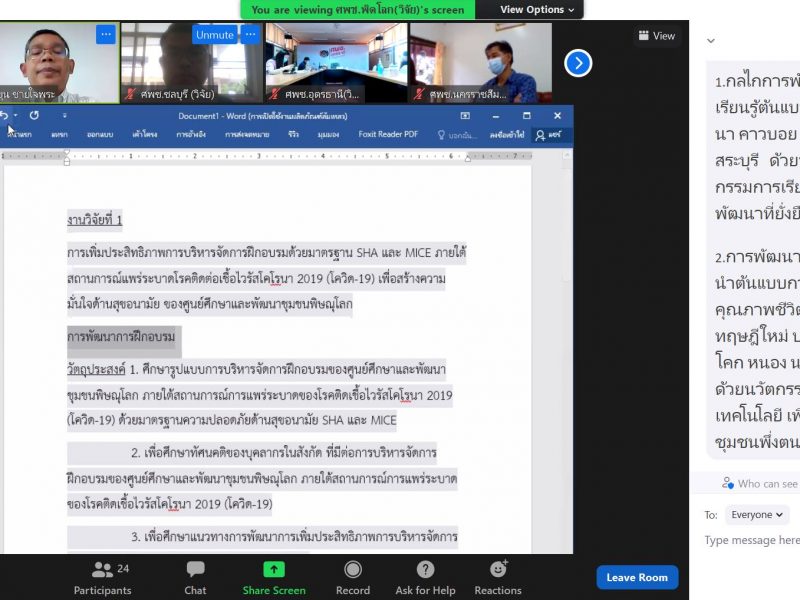Image resolution: width=800 pixels, height=600 pixels.
Task: Open more options on second participant video
Action: [251, 35]
